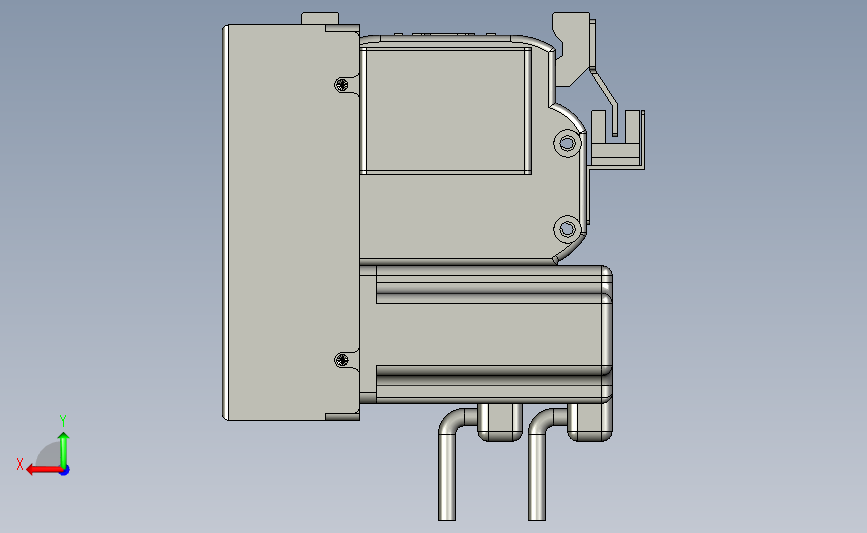
Task: Click the blue Z axis dot of triad
Action: click(65, 471)
